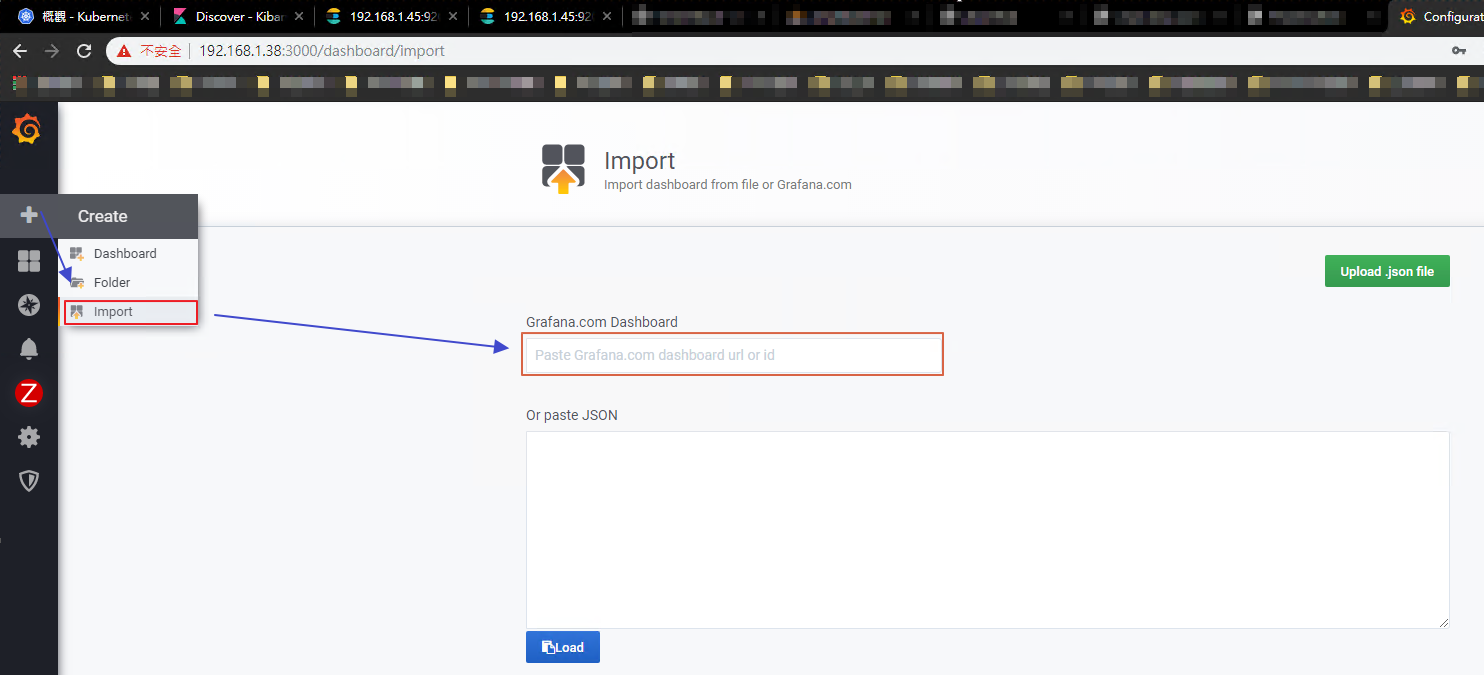Open Configuration via the gear icon
Viewport: 1484px width, 675px height.
tap(29, 437)
